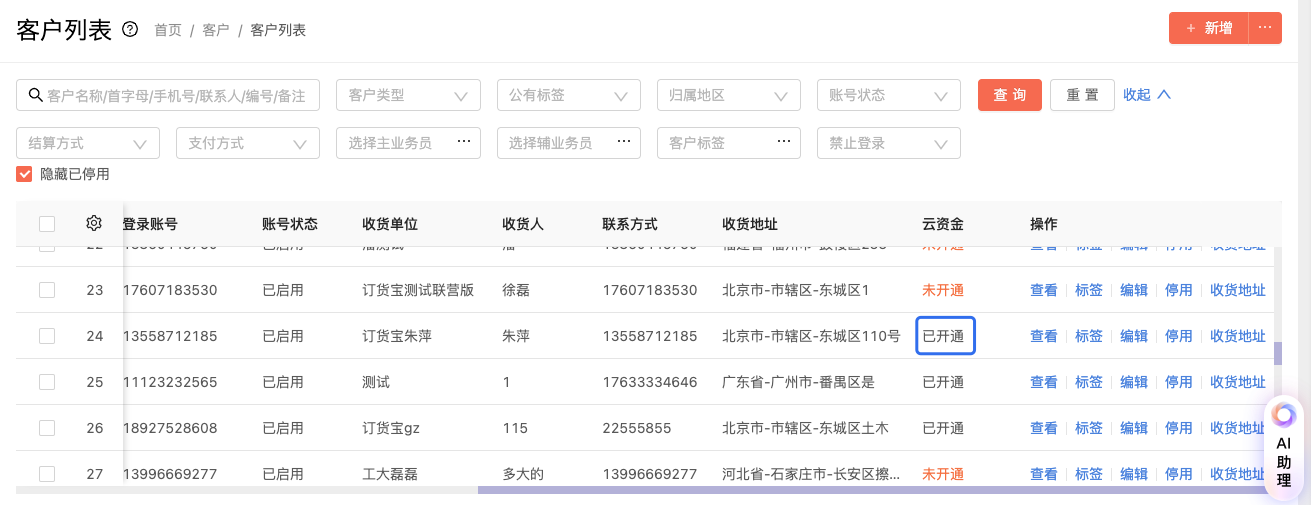The height and width of the screenshot is (505, 1311).
Task: Click the ellipsis in 选择主业务员 field
Action: pos(463,143)
